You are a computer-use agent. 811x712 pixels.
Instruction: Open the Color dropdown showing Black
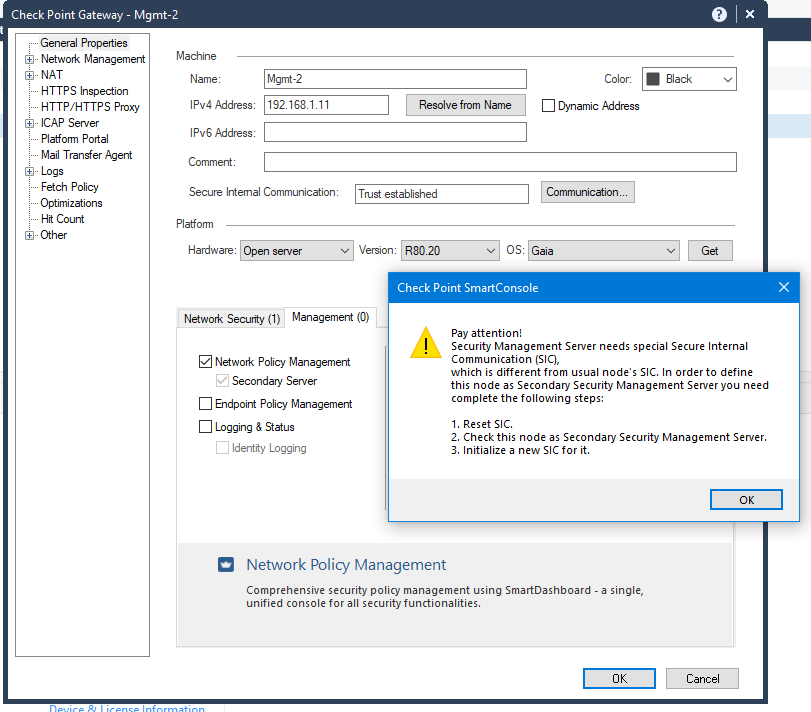coord(689,79)
